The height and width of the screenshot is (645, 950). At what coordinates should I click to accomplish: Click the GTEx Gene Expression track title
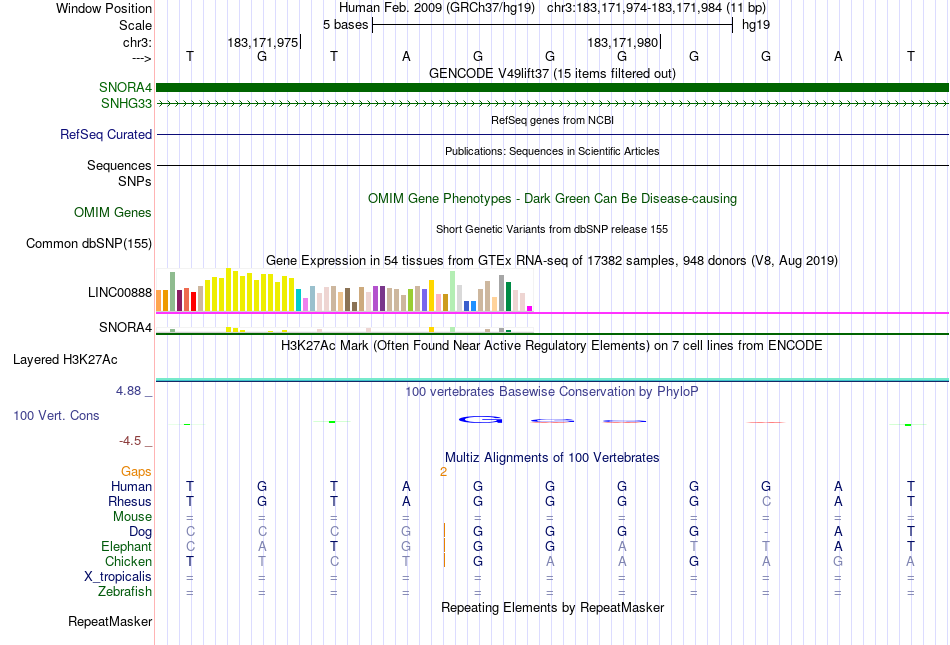pos(552,260)
